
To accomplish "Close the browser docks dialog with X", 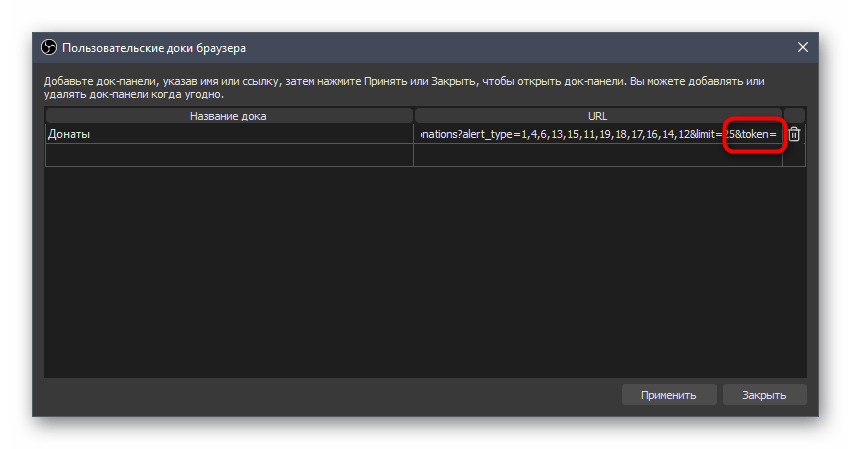I will tap(802, 47).
